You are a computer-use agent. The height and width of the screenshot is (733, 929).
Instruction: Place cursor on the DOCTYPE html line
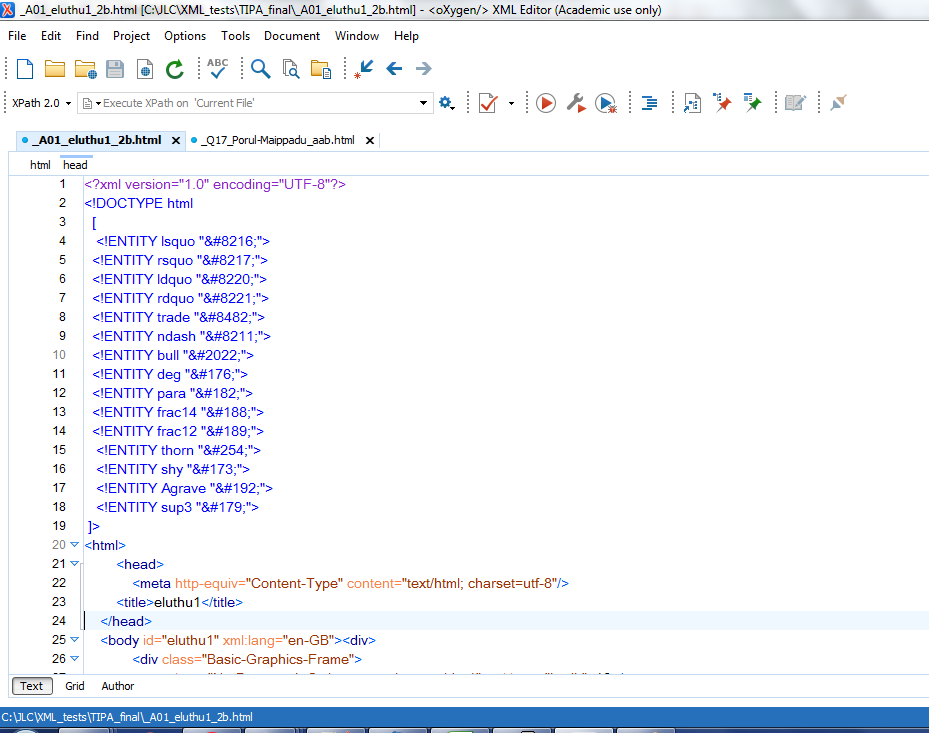139,203
